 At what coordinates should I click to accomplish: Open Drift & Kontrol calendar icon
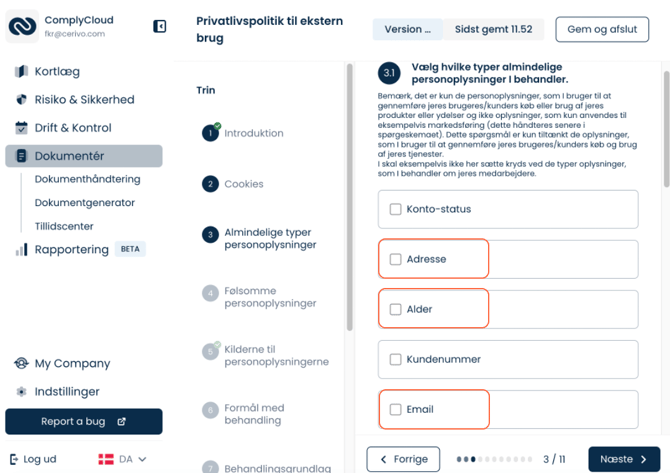[x=21, y=128]
